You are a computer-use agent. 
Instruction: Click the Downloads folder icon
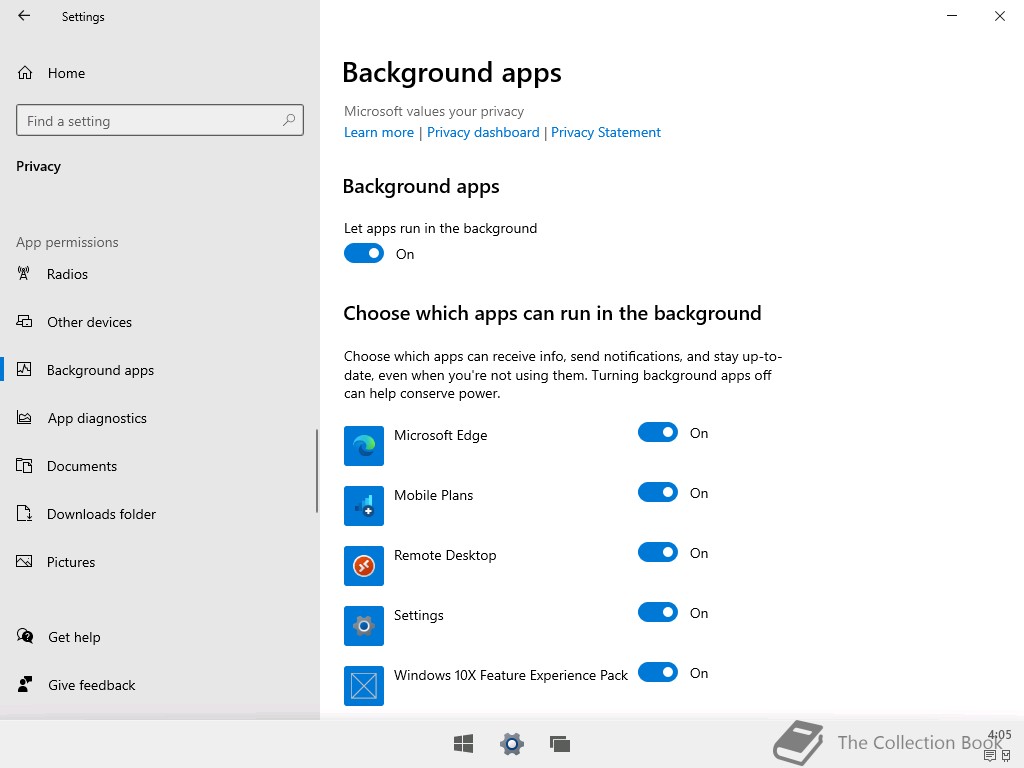[x=24, y=513]
